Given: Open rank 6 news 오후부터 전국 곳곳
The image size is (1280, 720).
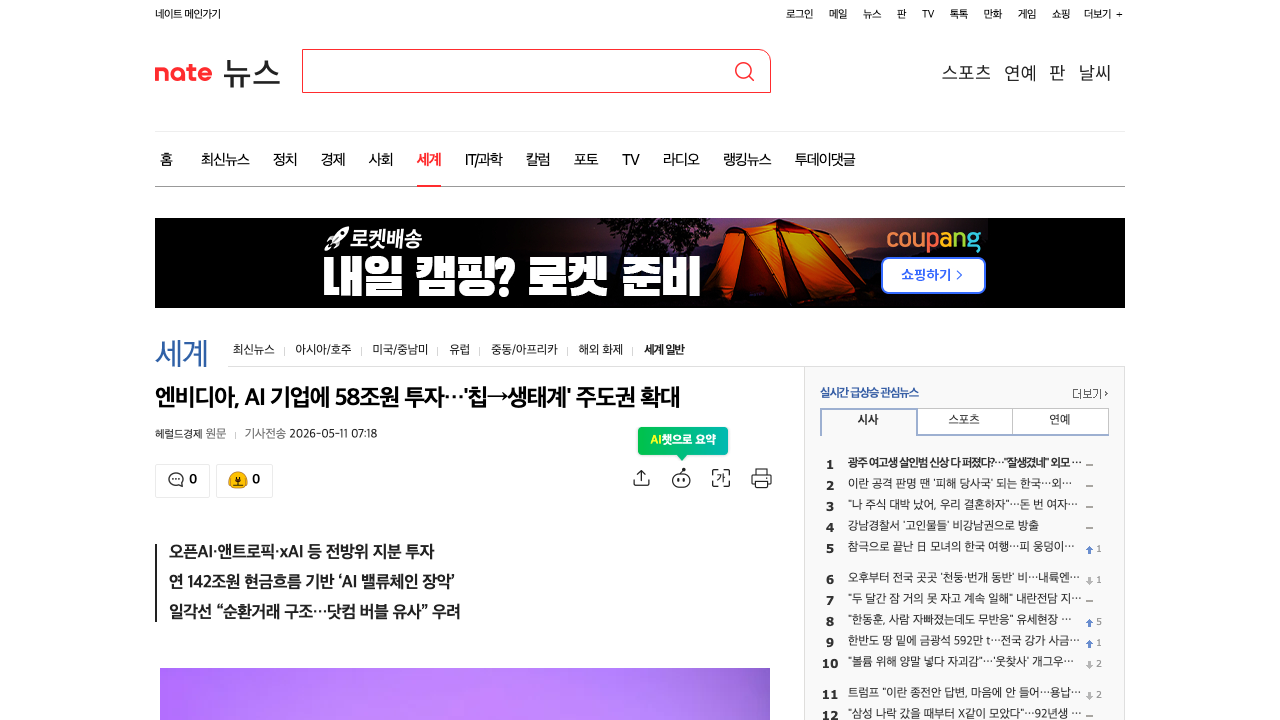Looking at the screenshot, I should coord(964,578).
